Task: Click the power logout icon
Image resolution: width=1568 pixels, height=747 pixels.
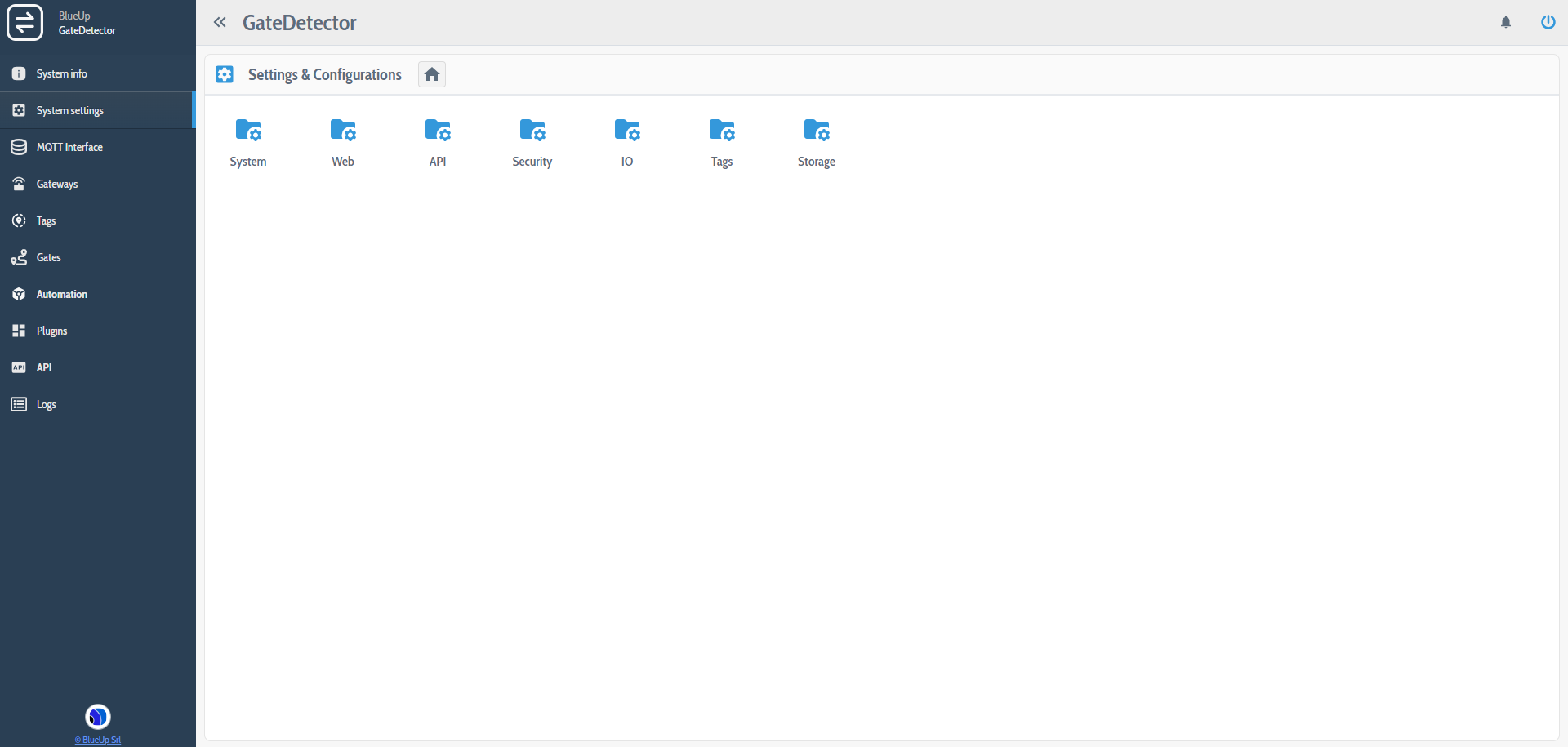Action: click(x=1548, y=22)
